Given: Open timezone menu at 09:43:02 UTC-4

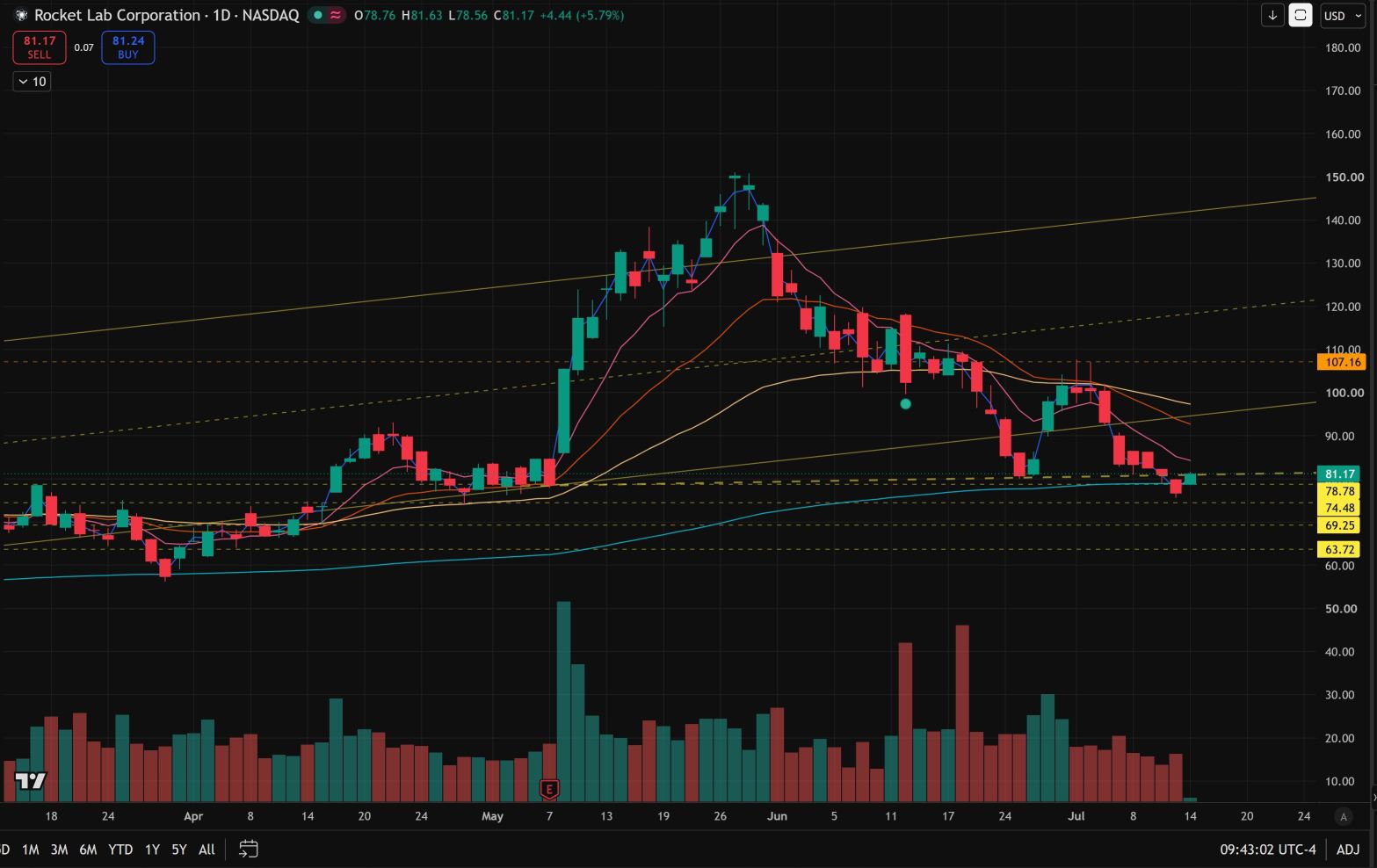Looking at the screenshot, I should [1267, 850].
